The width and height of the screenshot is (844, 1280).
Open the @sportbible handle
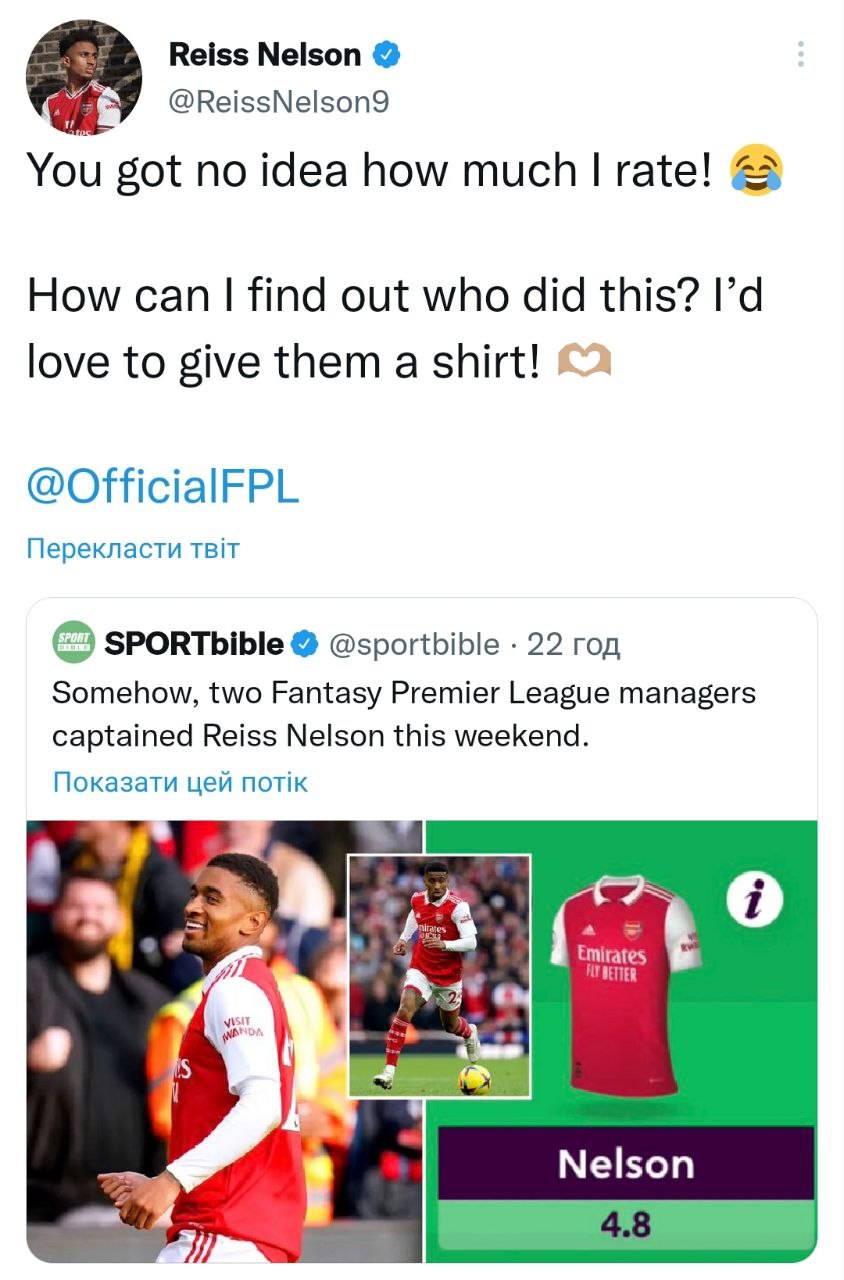[x=415, y=645]
